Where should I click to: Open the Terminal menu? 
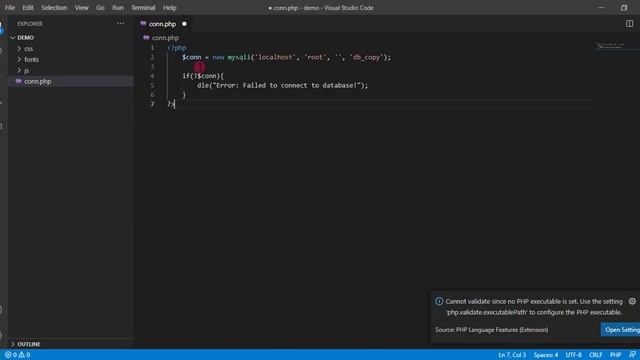143,8
